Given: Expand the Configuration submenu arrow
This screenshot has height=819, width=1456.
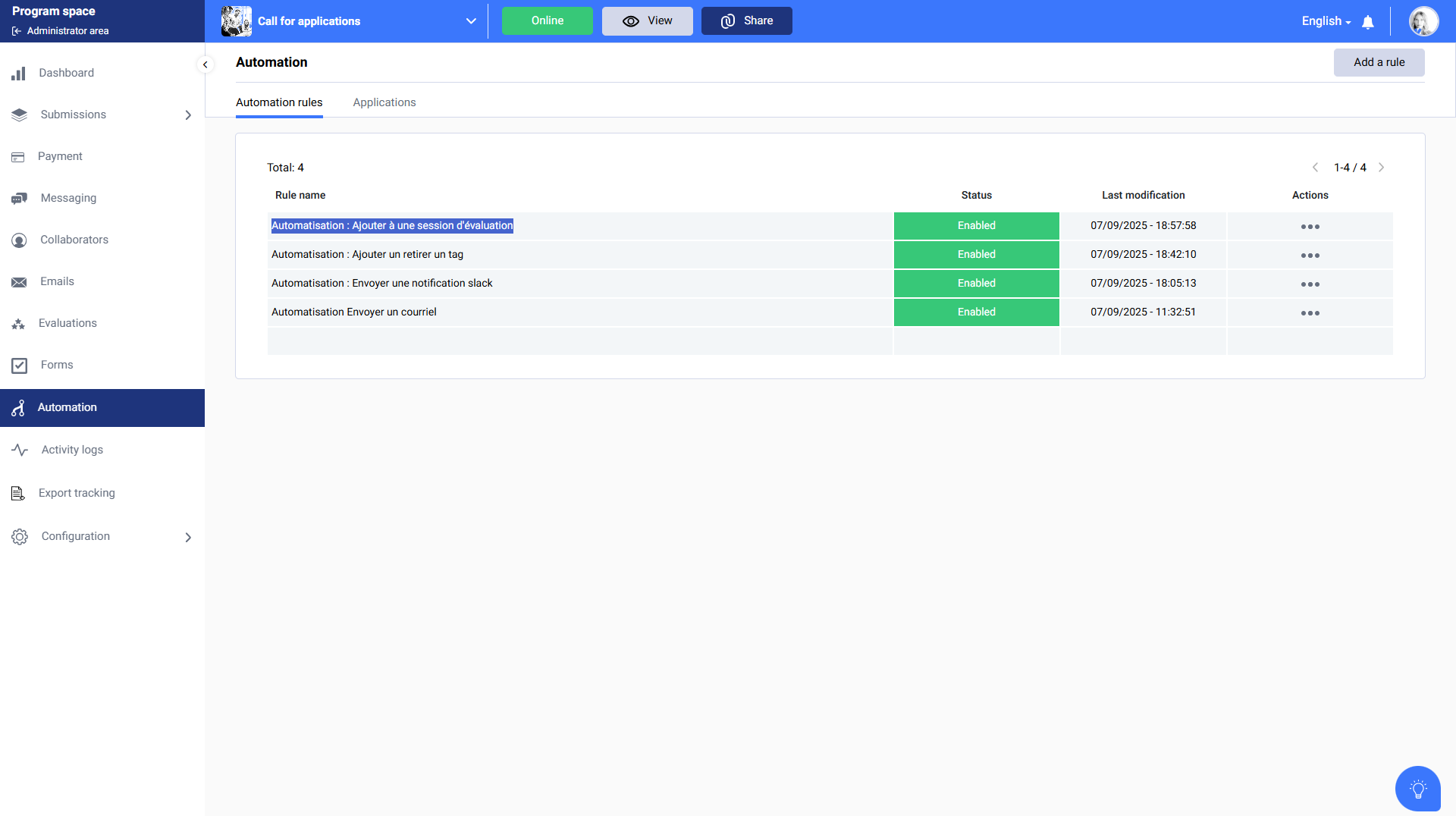Looking at the screenshot, I should [x=188, y=538].
